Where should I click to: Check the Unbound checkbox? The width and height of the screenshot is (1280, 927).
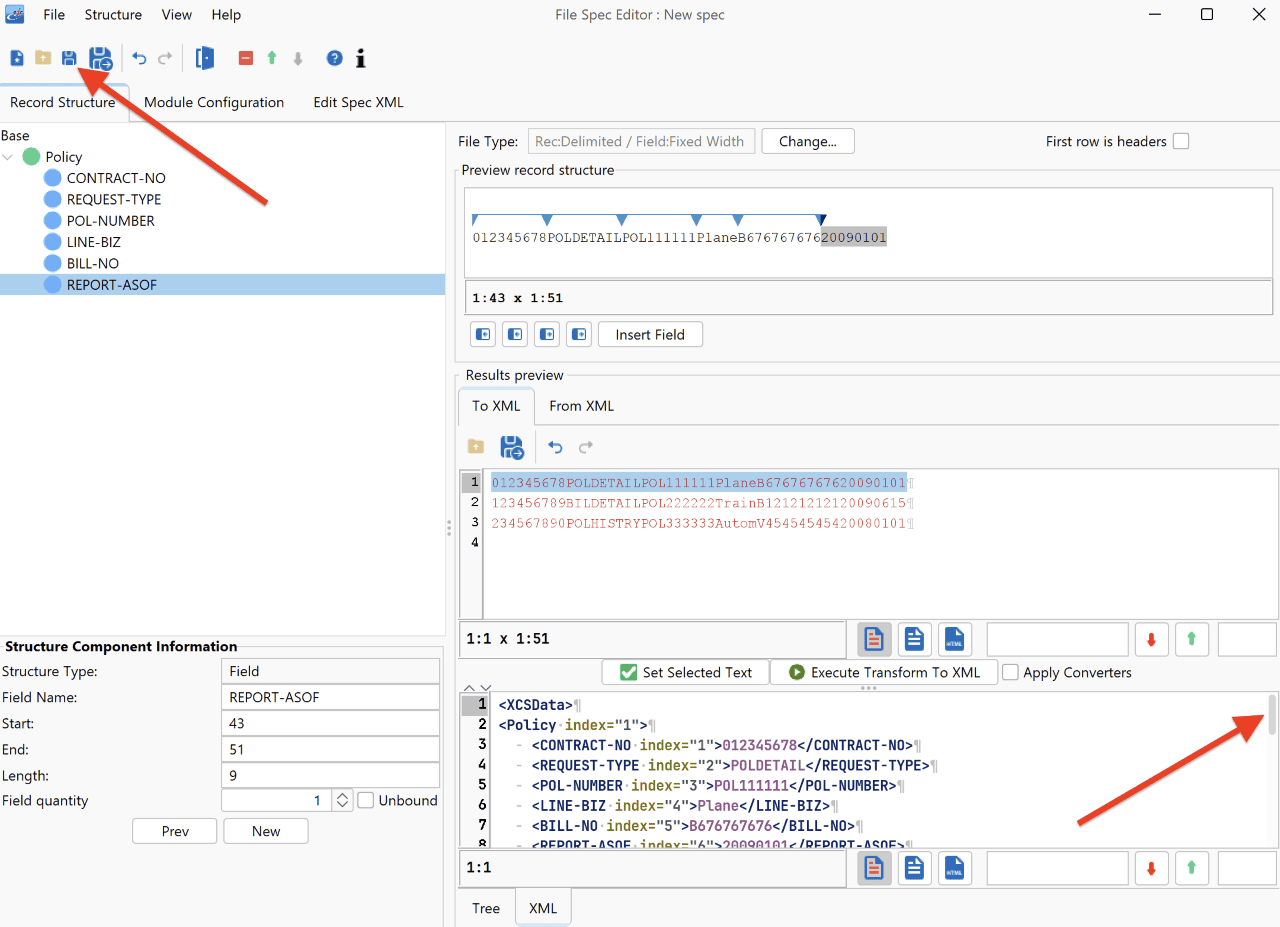click(x=366, y=800)
